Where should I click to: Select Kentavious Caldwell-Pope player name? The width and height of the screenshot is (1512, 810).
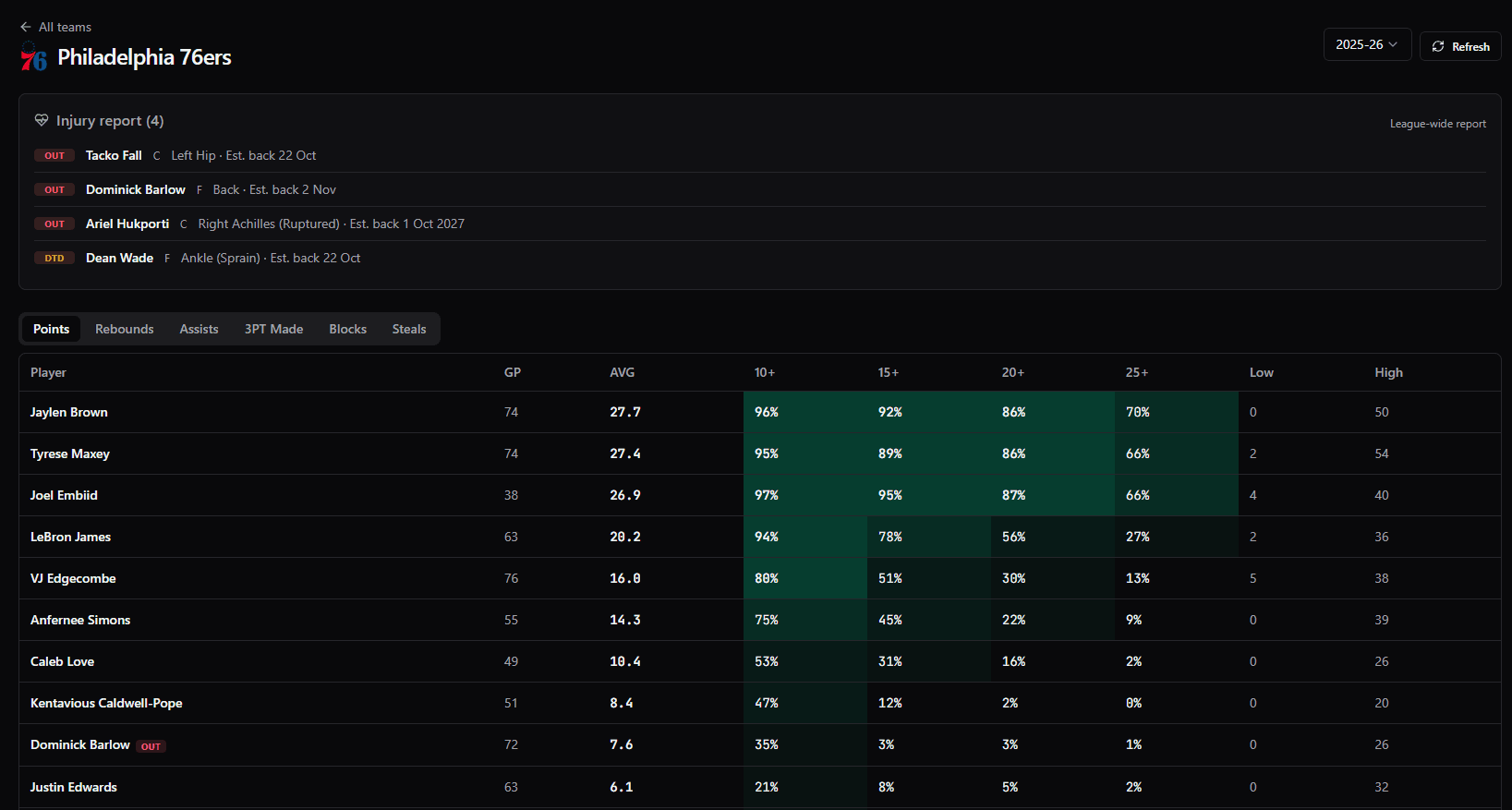coord(106,703)
